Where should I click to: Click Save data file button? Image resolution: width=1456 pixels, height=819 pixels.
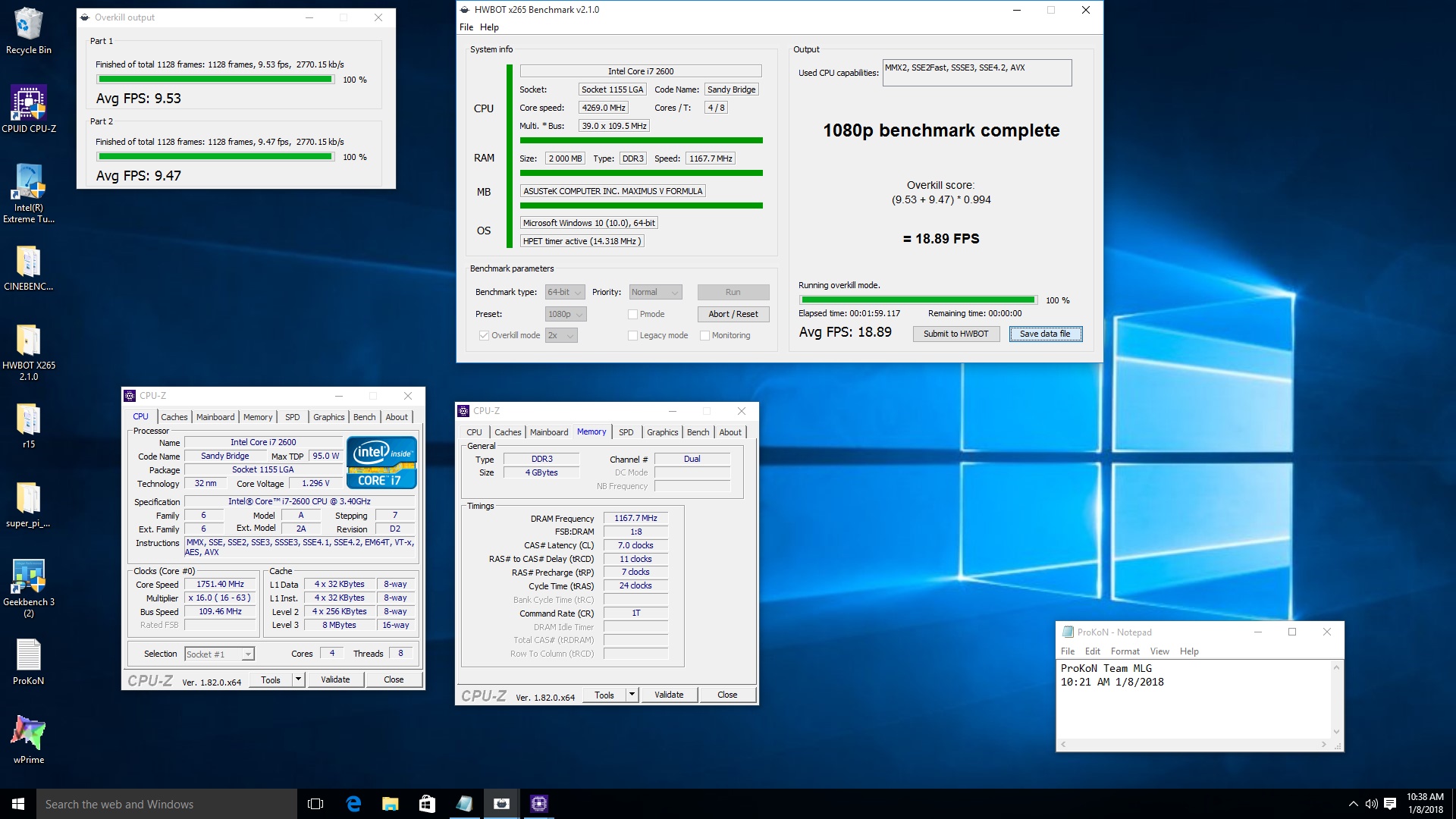pyautogui.click(x=1045, y=334)
